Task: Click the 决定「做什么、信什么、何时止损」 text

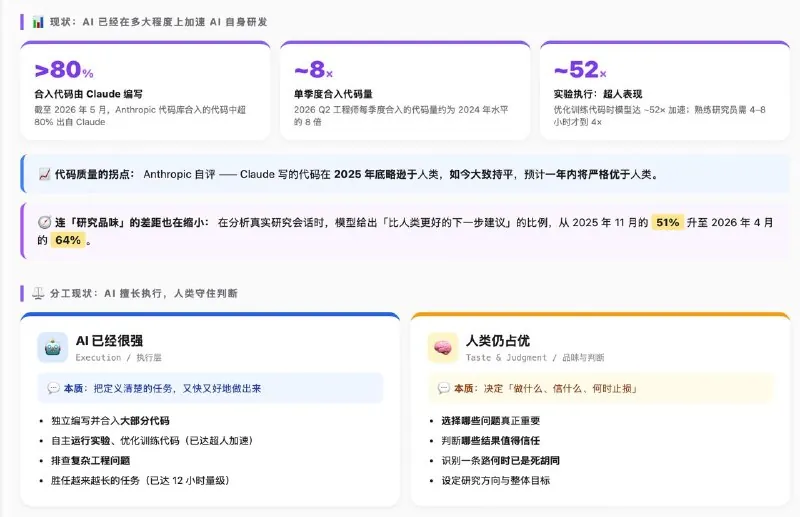Action: coord(561,388)
